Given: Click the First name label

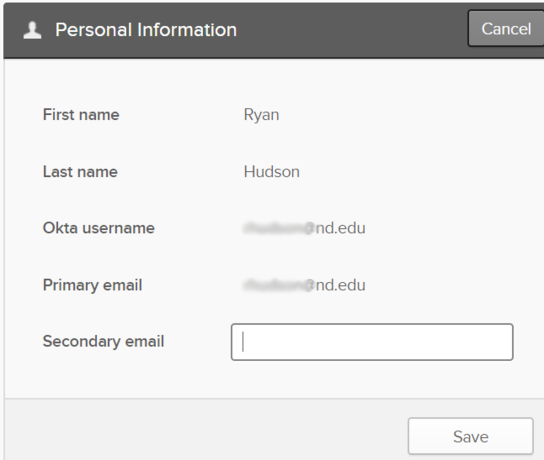Looking at the screenshot, I should [x=81, y=115].
